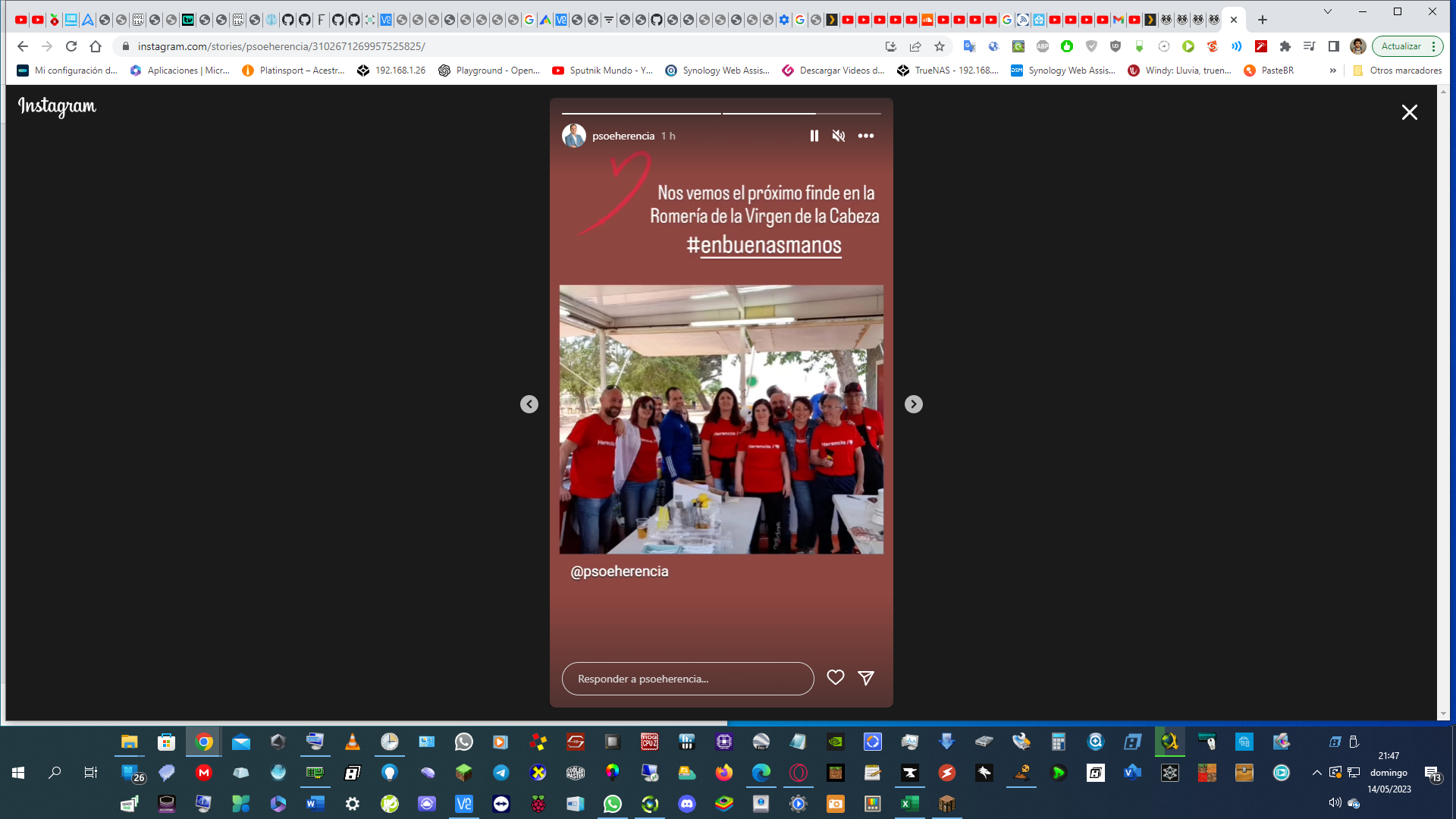Open psoeherencia profile name link
1456x819 pixels.
tap(623, 136)
